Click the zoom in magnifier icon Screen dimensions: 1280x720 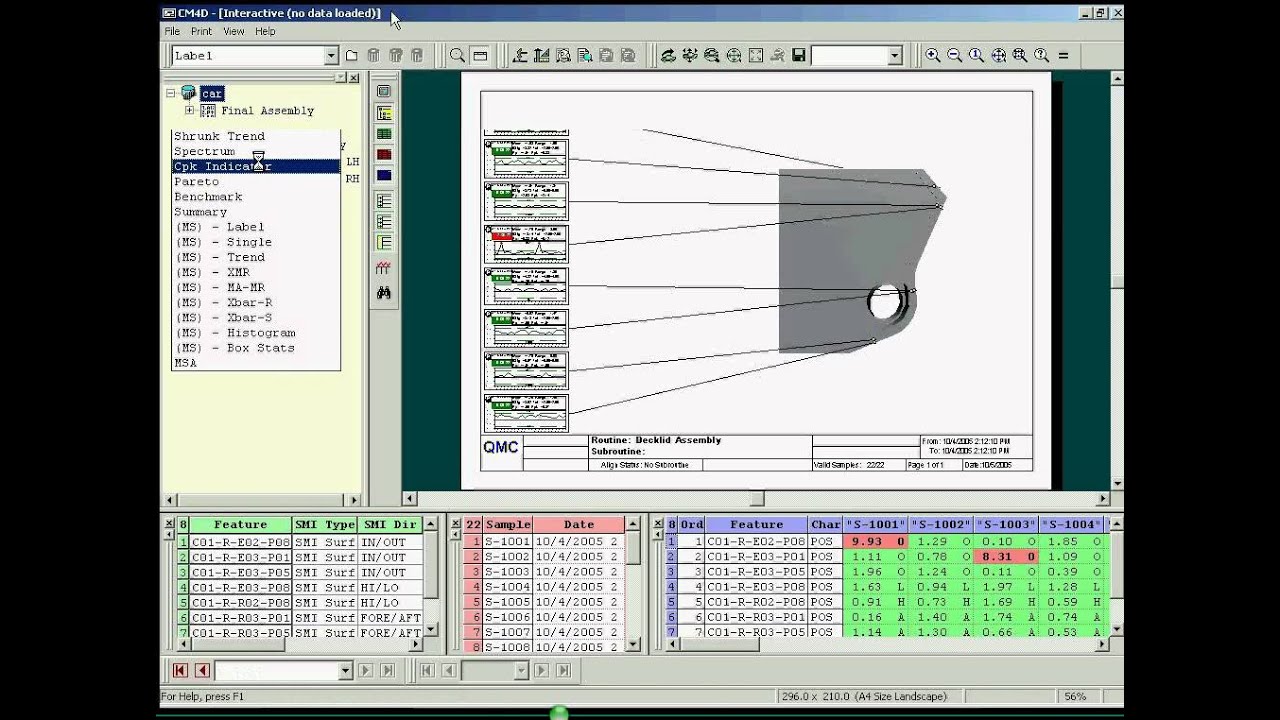click(933, 56)
